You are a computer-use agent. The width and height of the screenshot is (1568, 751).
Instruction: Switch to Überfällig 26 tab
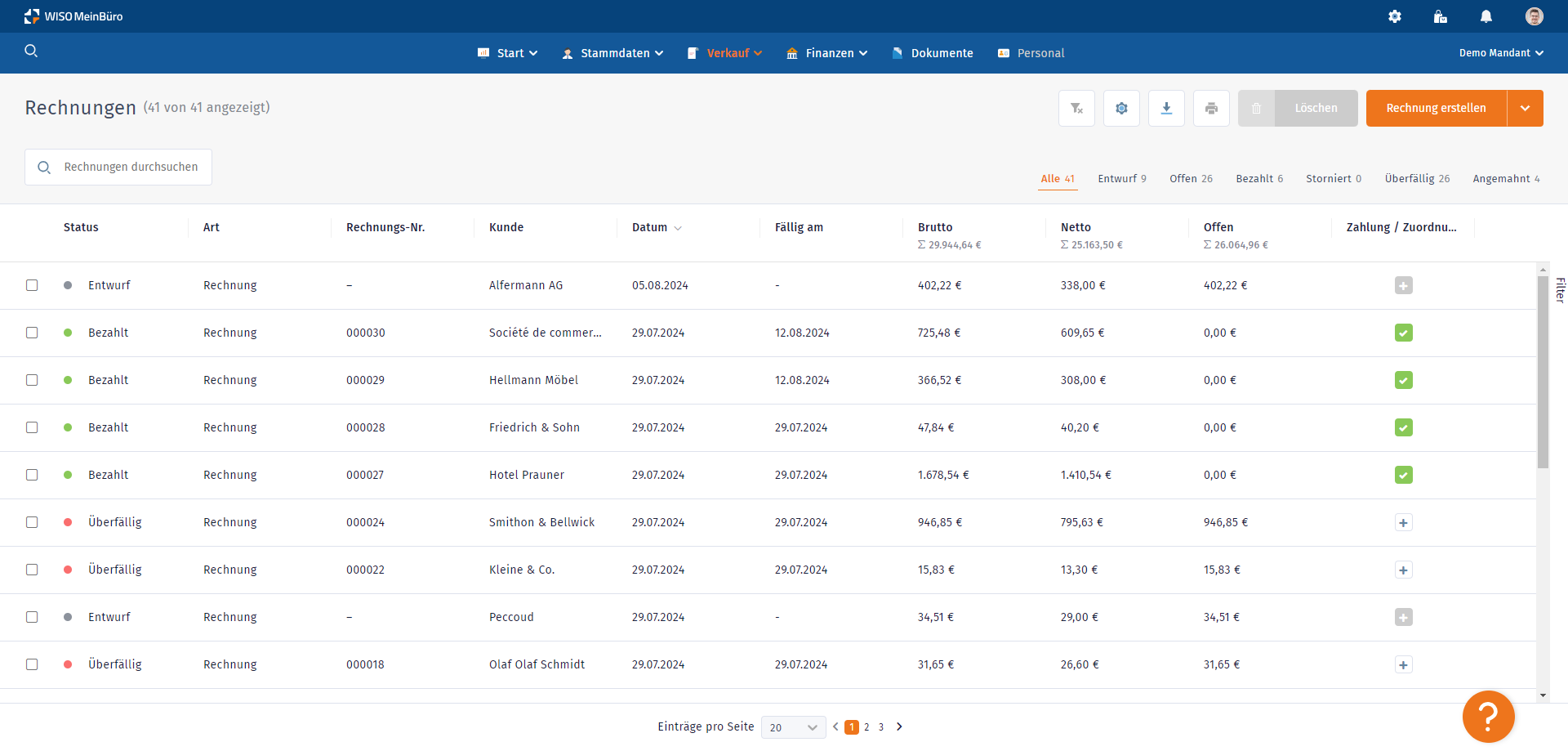[x=1417, y=178]
